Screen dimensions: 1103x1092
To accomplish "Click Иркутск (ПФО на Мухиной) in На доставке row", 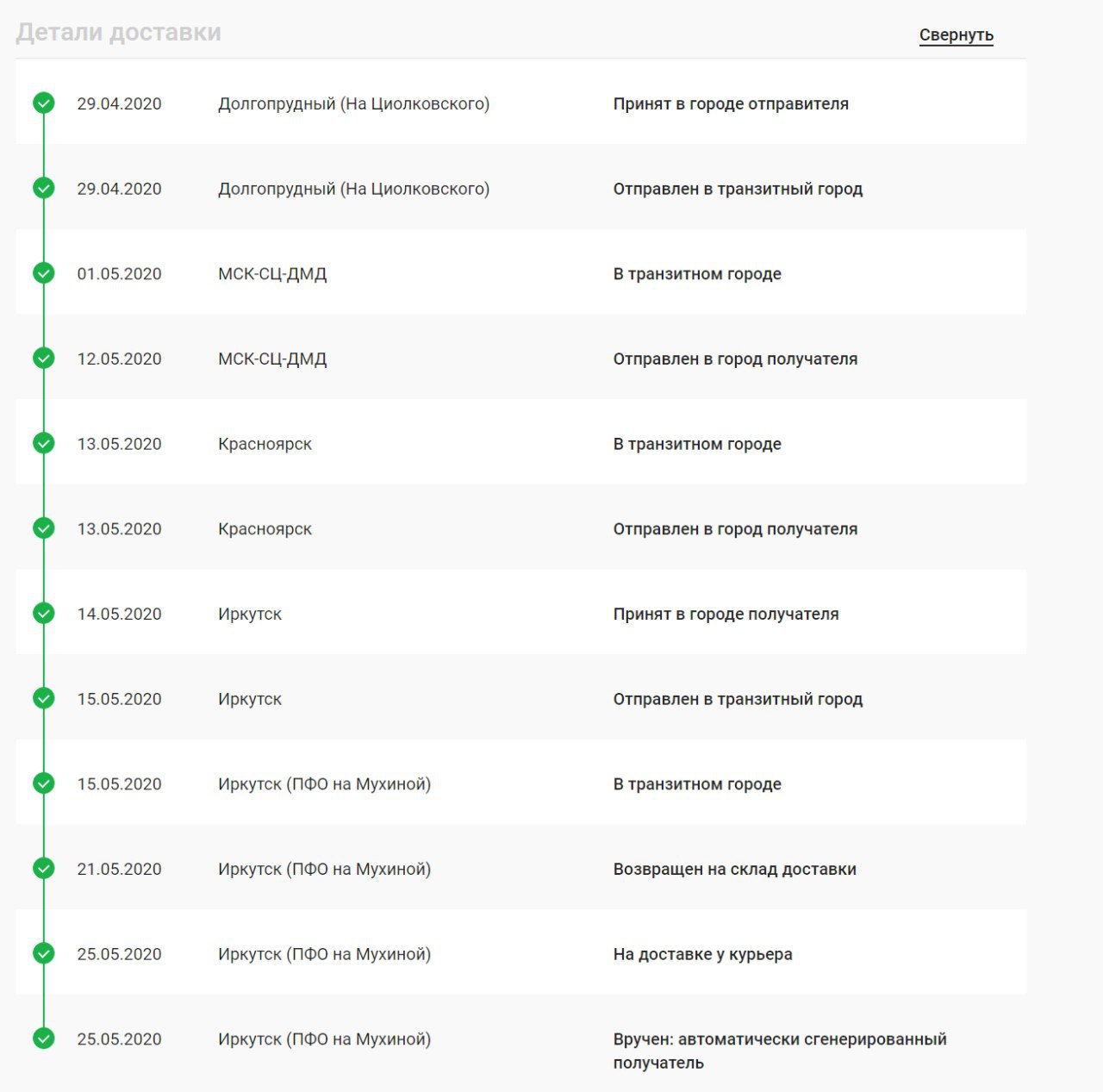I will coord(324,955).
